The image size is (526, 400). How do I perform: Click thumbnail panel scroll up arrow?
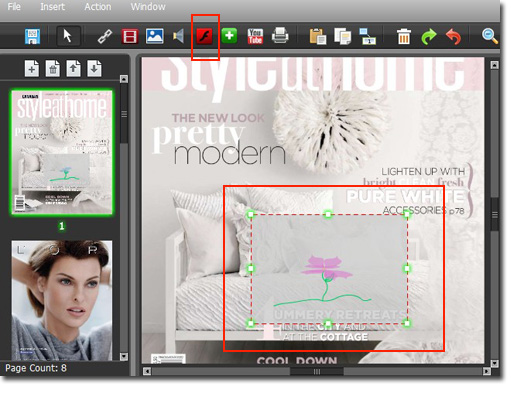coord(124,79)
